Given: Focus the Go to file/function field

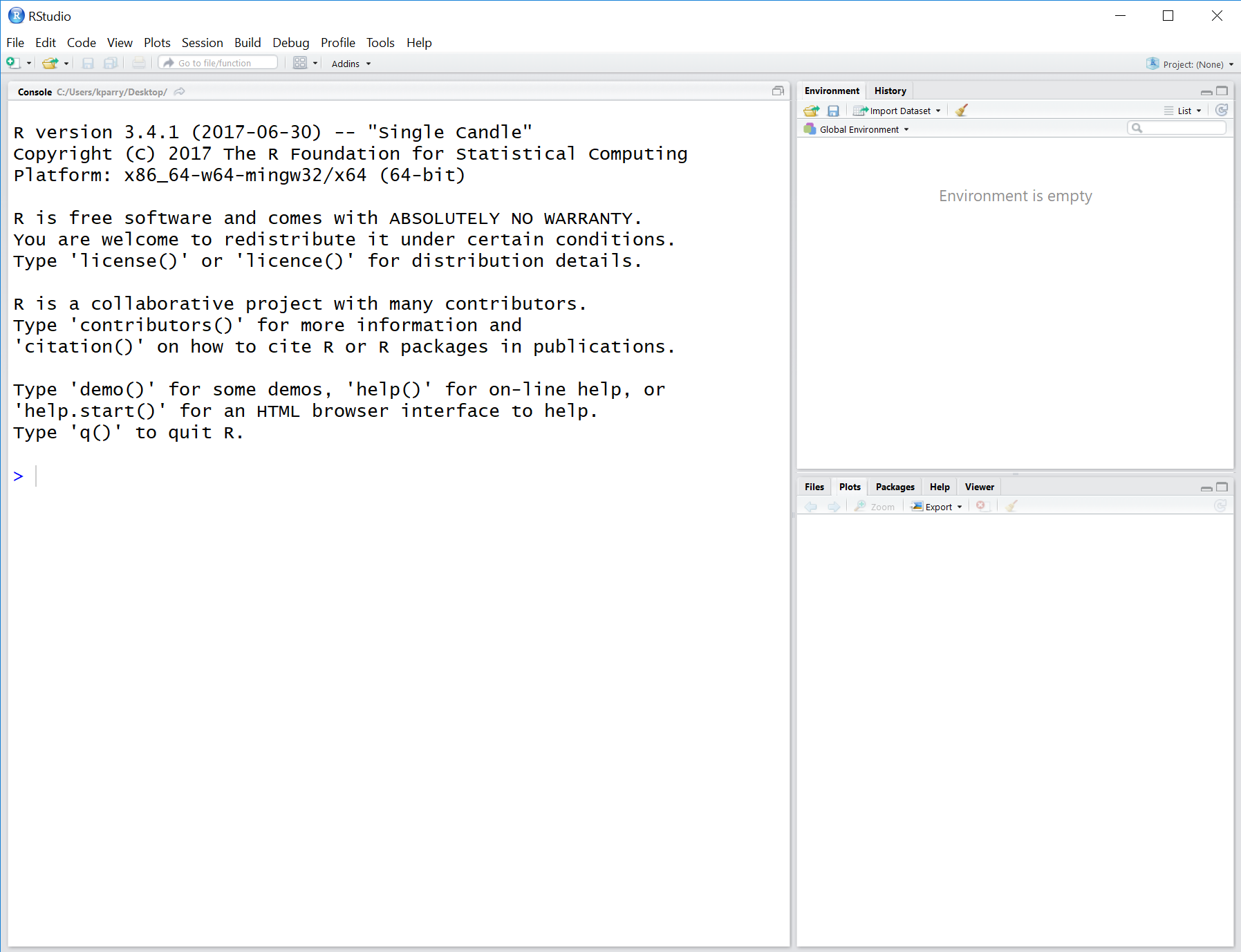Looking at the screenshot, I should click(x=218, y=63).
